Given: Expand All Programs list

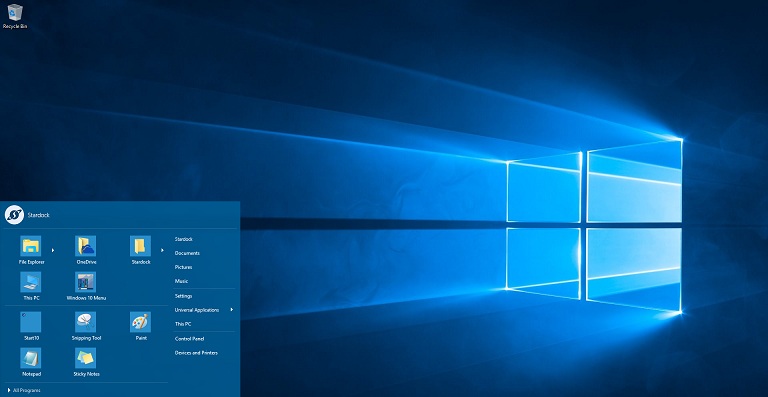Looking at the screenshot, I should (24, 390).
